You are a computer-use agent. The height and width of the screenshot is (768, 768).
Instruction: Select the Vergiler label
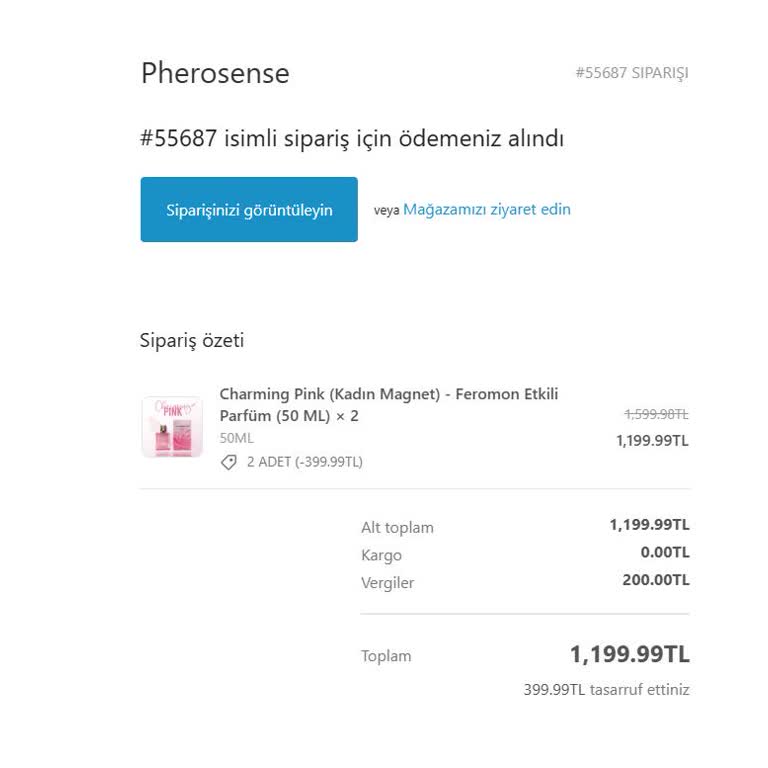[387, 582]
